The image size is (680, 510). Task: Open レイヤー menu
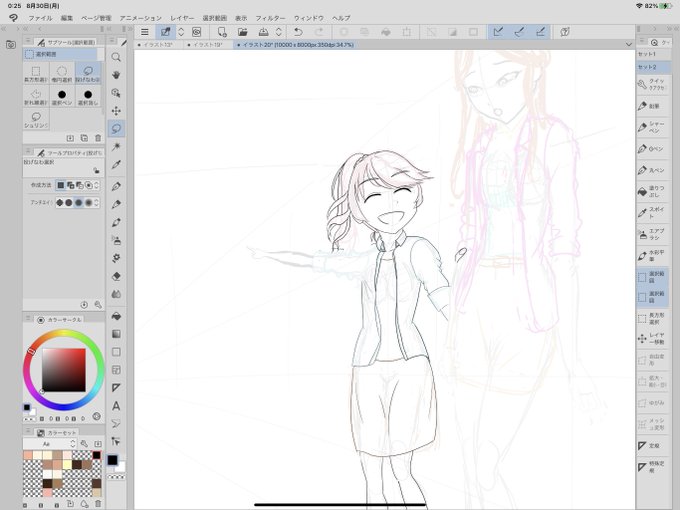tap(182, 18)
